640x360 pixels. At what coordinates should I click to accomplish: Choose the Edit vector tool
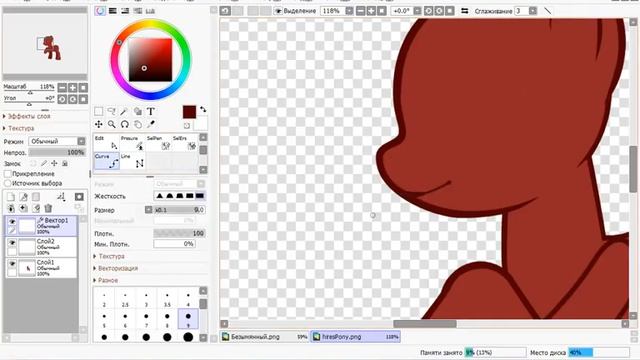107,143
